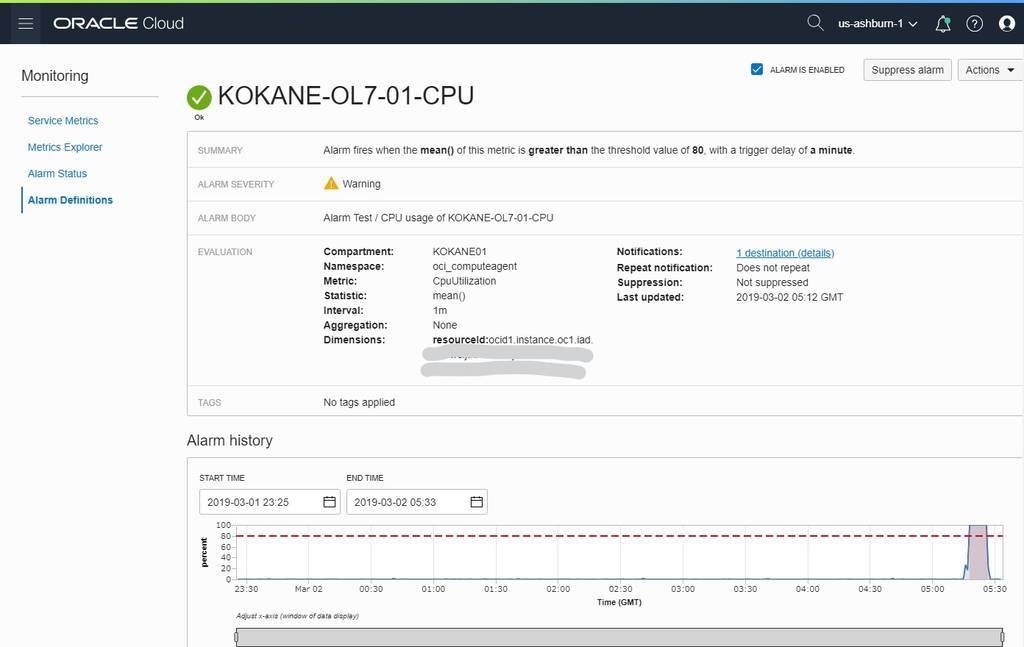This screenshot has width=1024, height=647.
Task: Click the Warning severity triangle icon
Action: pos(331,183)
